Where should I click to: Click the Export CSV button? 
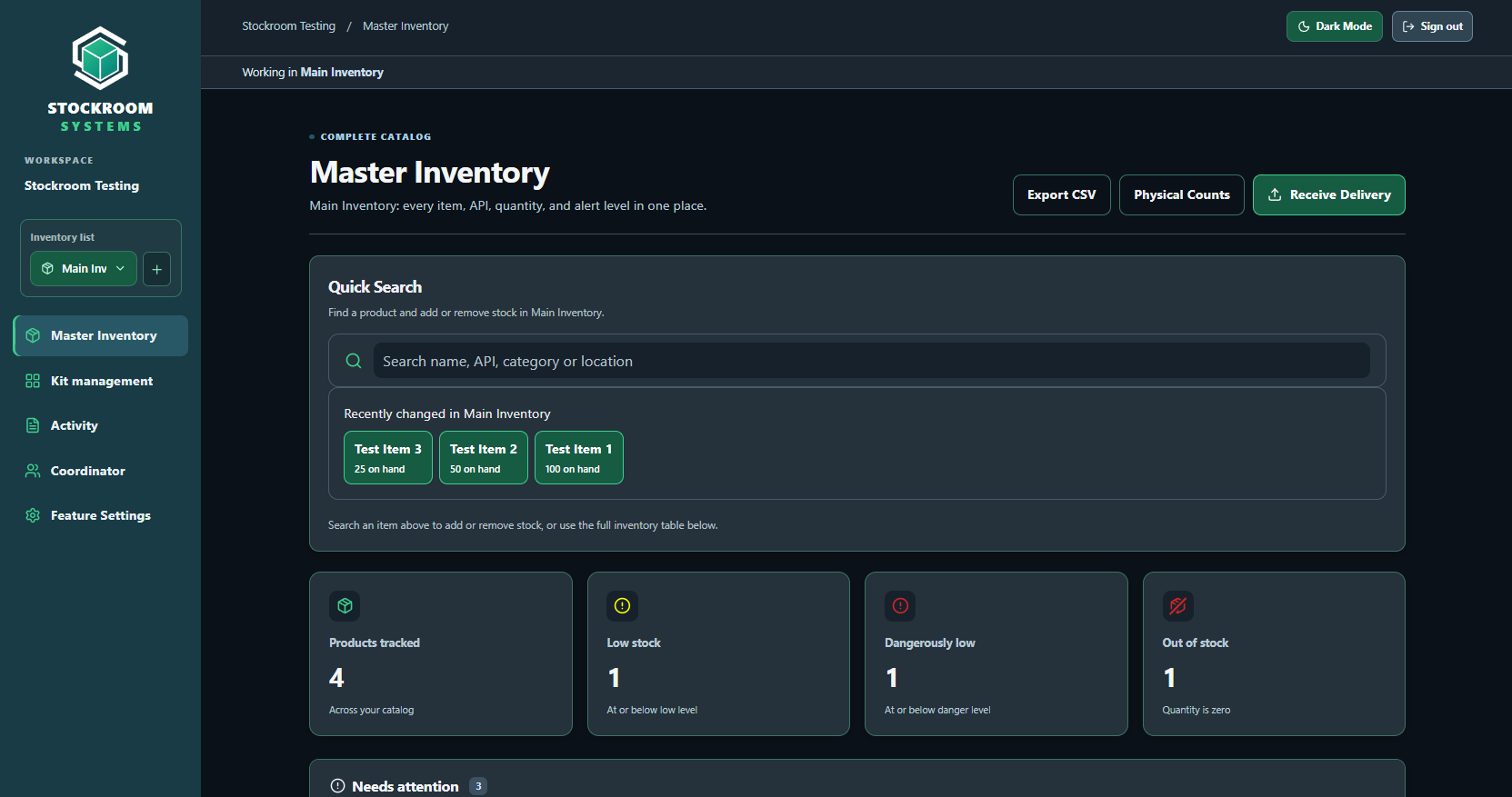coord(1062,195)
